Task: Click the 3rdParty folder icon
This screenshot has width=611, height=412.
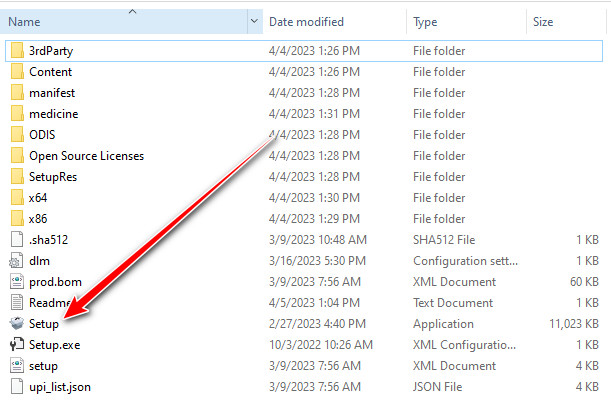Action: pos(16,51)
